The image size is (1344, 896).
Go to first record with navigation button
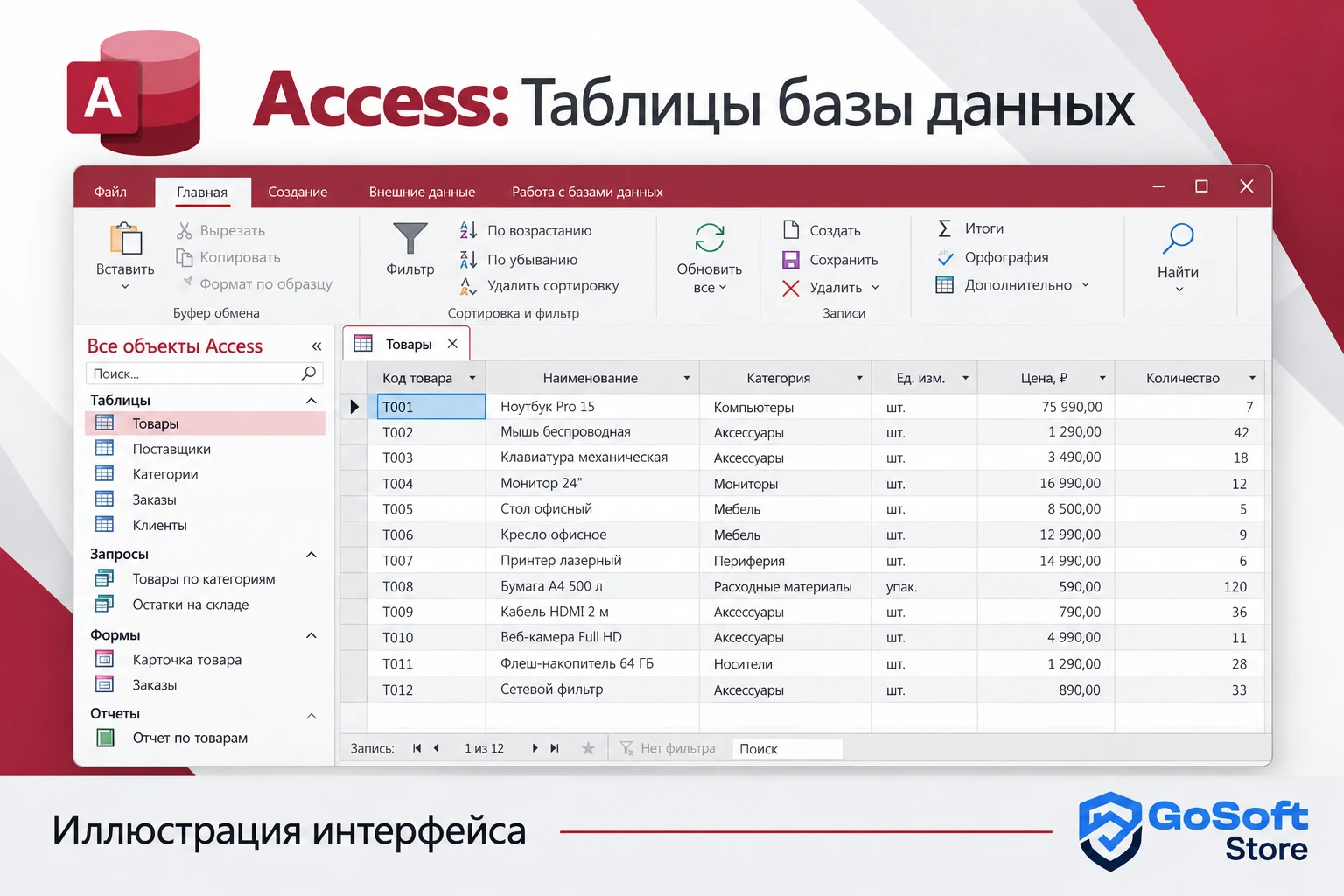pyautogui.click(x=417, y=748)
